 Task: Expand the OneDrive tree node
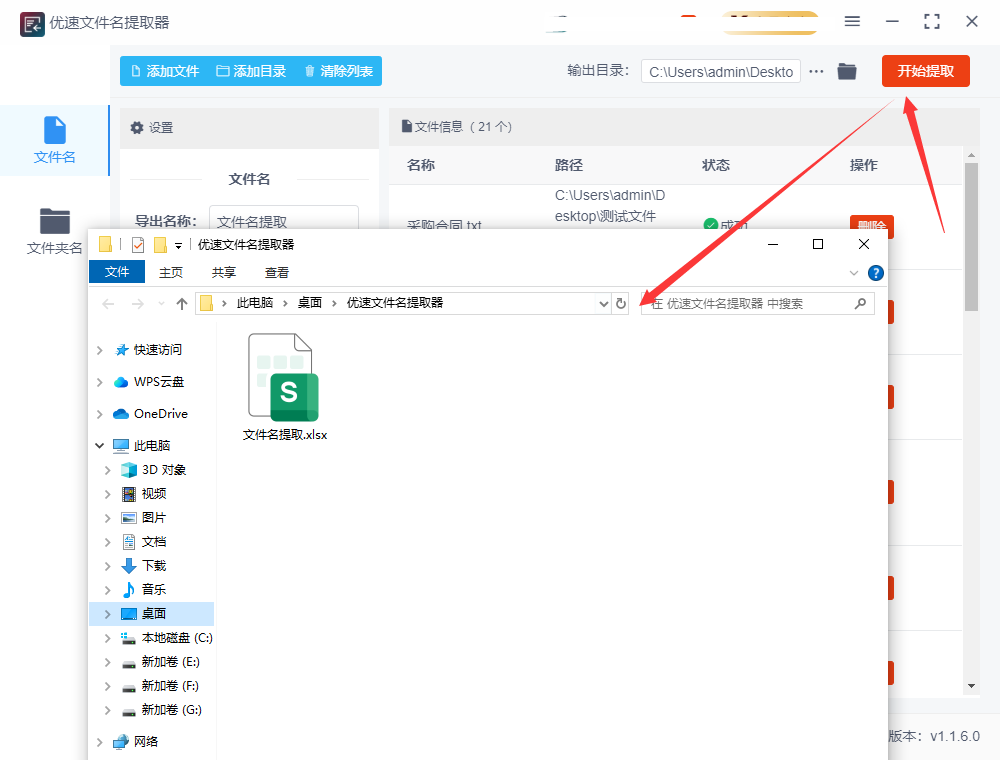click(x=99, y=414)
